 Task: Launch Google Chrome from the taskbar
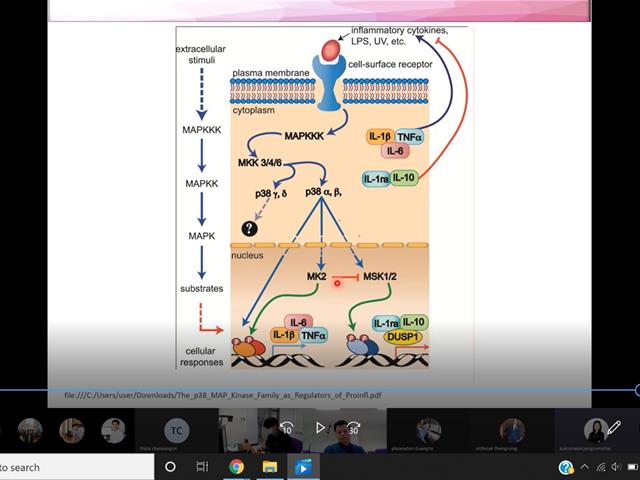click(x=236, y=467)
